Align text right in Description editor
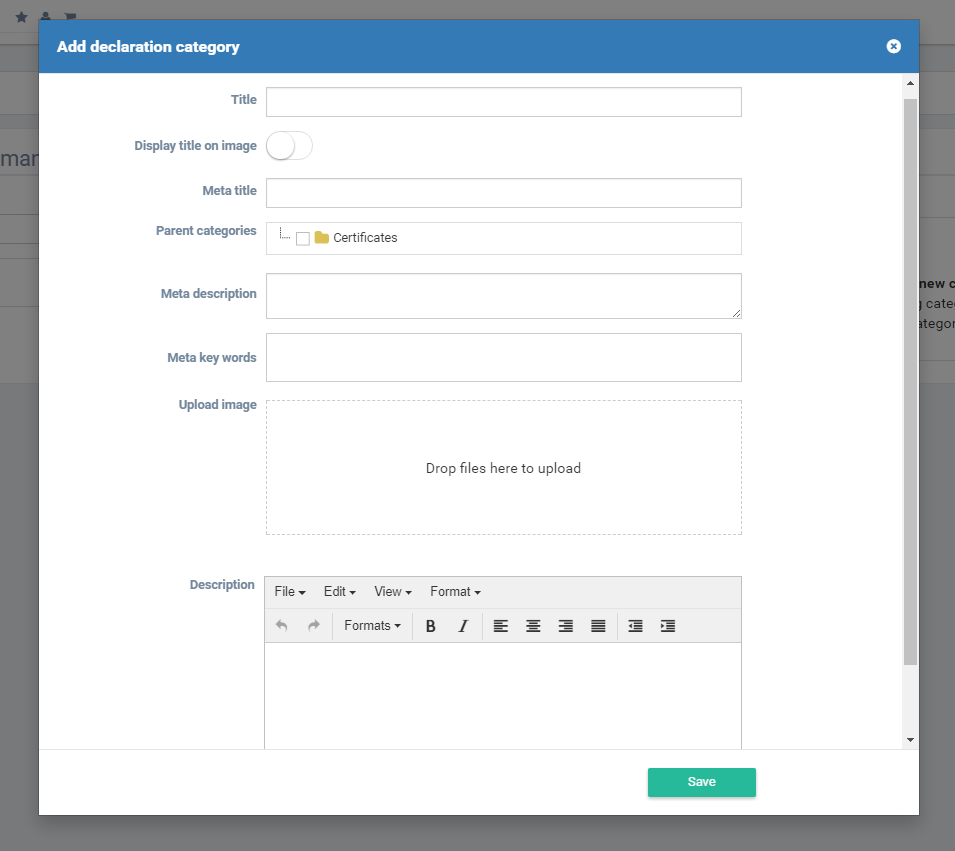 (566, 626)
